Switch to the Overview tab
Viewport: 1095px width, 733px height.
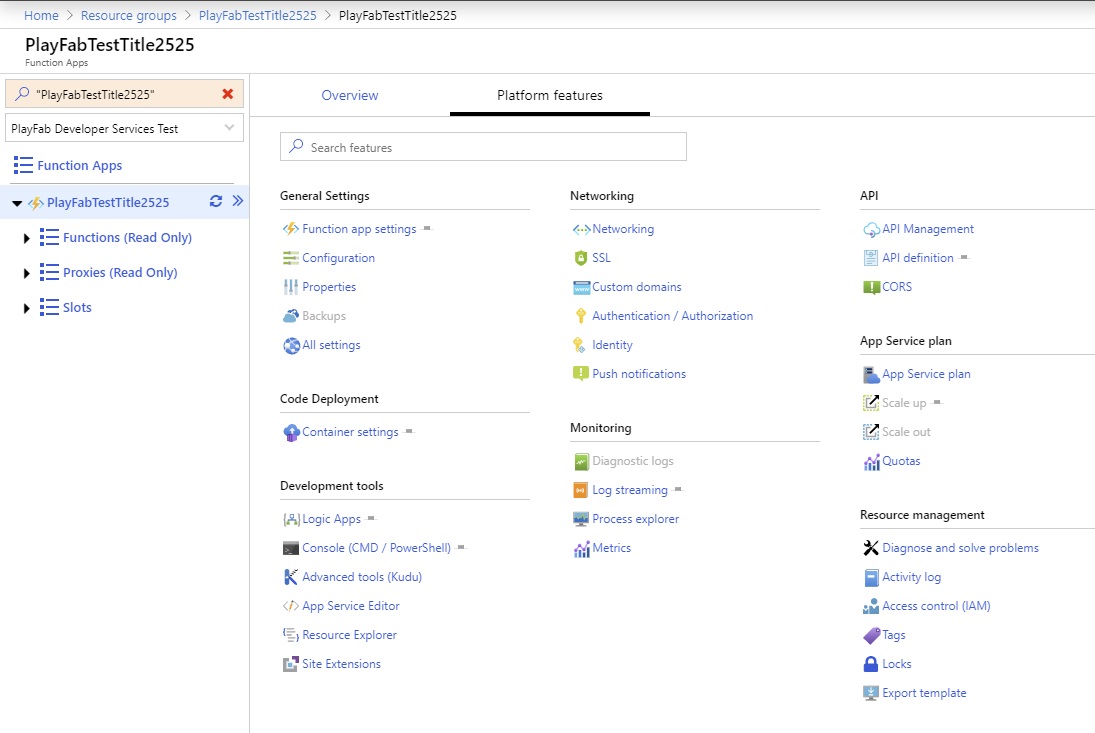click(x=349, y=94)
